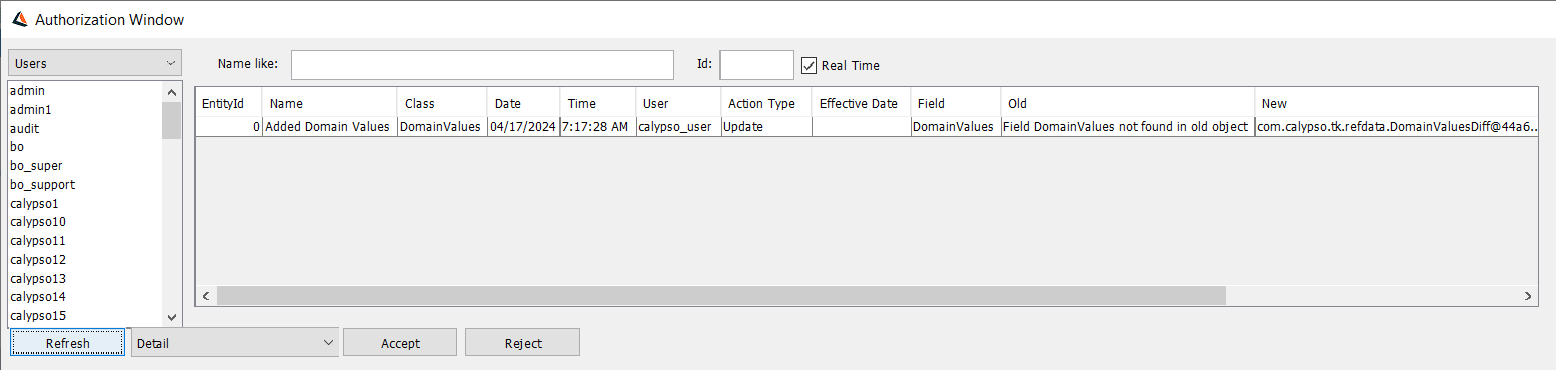Click the EntityId 0 cell
Viewport: 1556px width, 370px height.
(229, 127)
